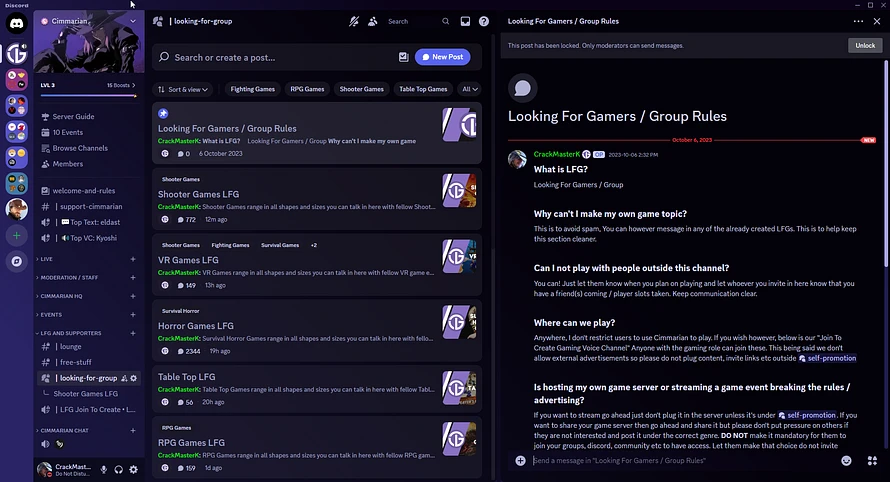Open the Inbox icon in header
The height and width of the screenshot is (482, 890).
click(465, 22)
